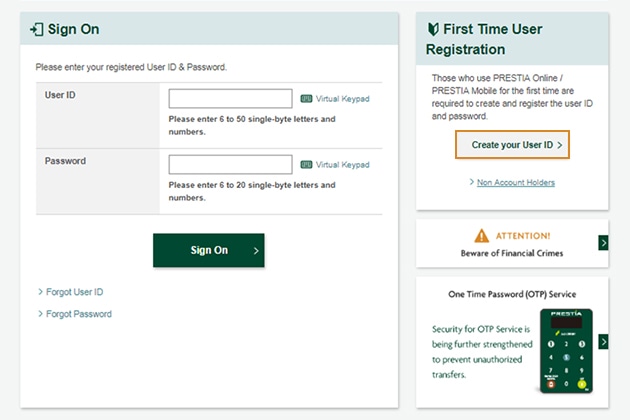Click the PRESTIA OTP token device image

coord(566,350)
